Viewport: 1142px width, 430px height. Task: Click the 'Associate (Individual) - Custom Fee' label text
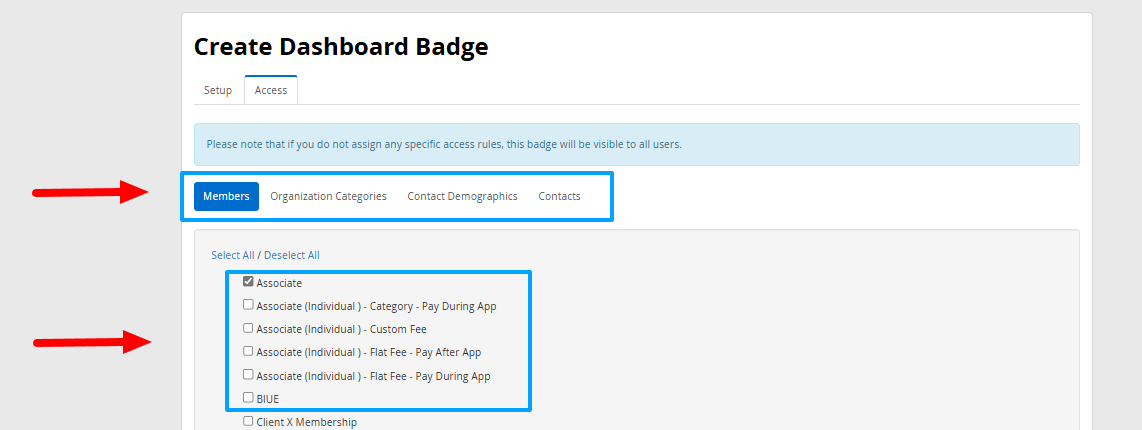click(341, 329)
